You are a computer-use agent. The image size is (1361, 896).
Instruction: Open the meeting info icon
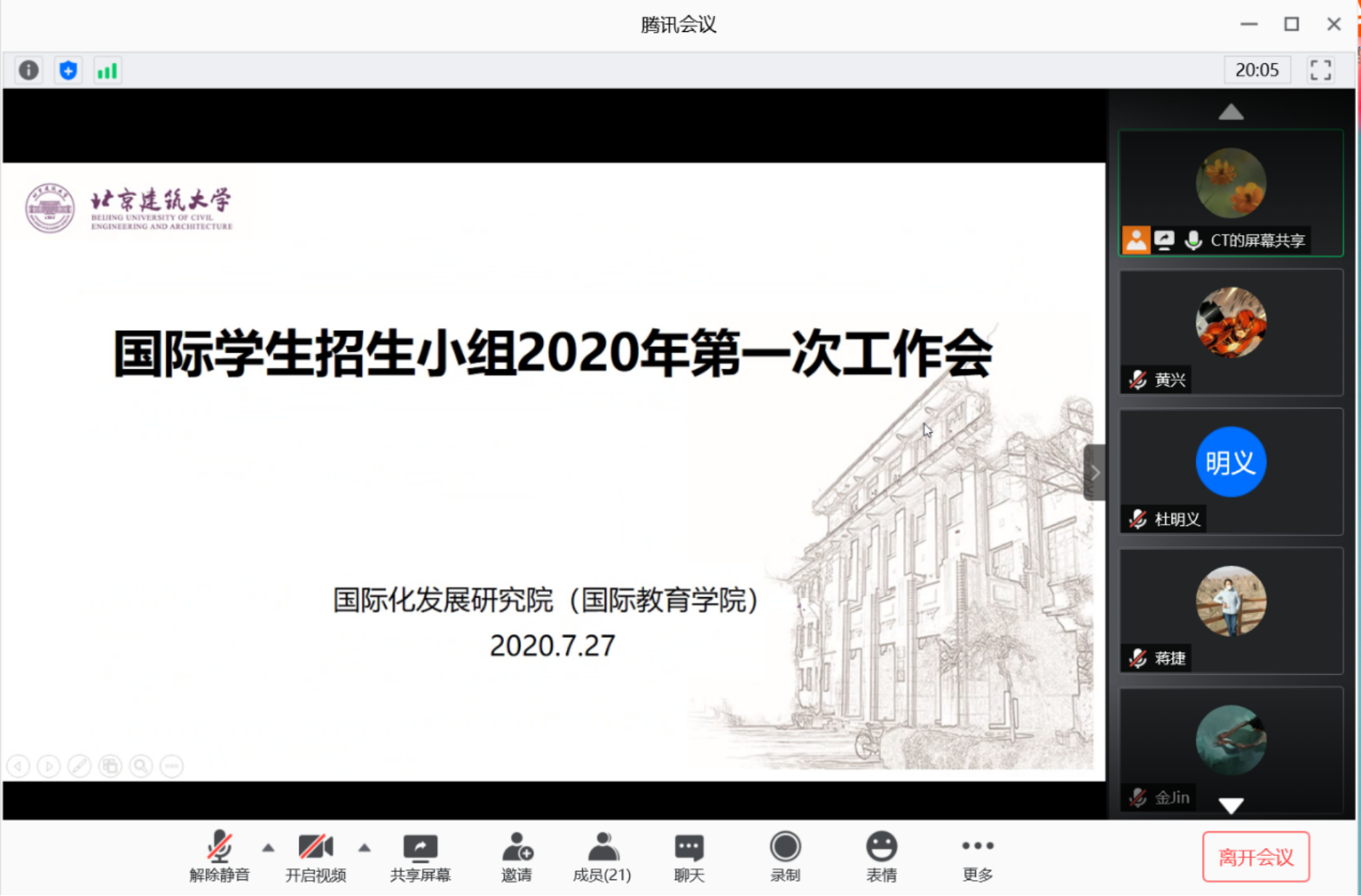click(x=29, y=70)
